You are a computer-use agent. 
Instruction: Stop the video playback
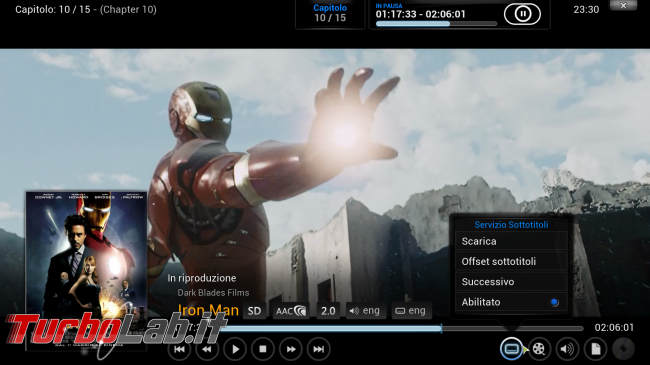[x=263, y=349]
